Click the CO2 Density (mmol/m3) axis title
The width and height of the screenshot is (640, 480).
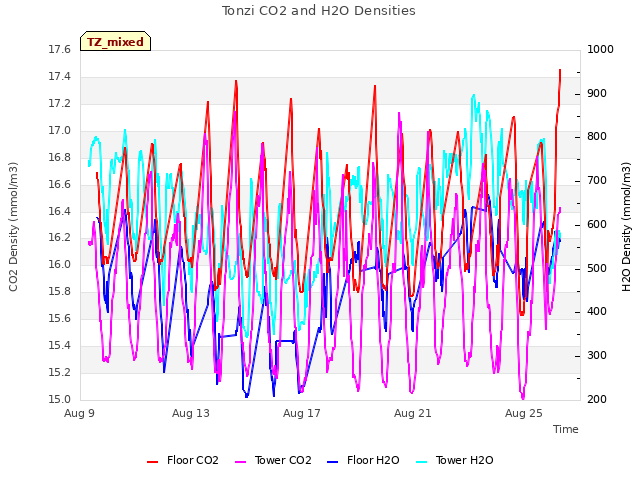tap(13, 227)
